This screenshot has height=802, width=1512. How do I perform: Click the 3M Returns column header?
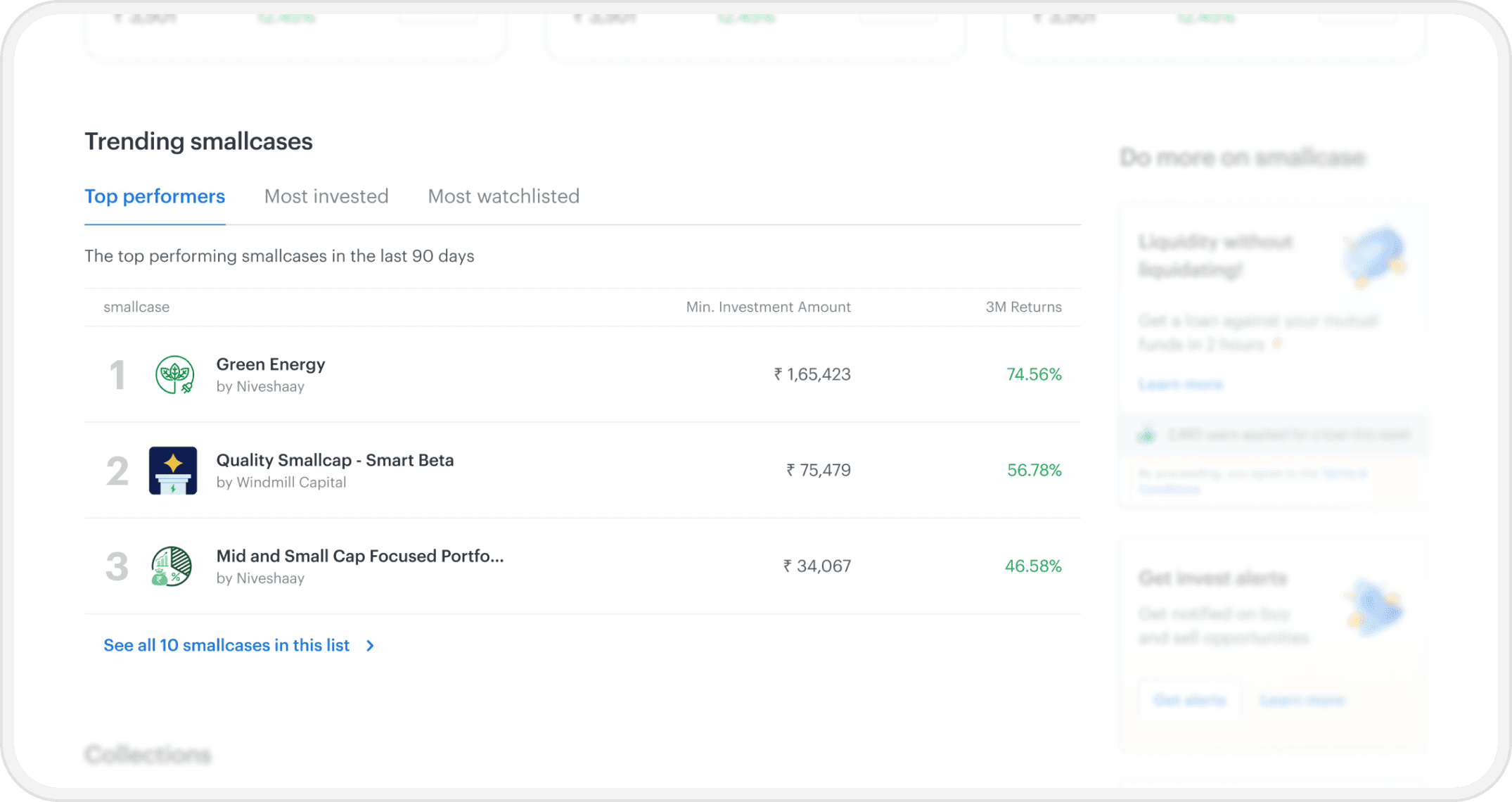coord(1023,307)
